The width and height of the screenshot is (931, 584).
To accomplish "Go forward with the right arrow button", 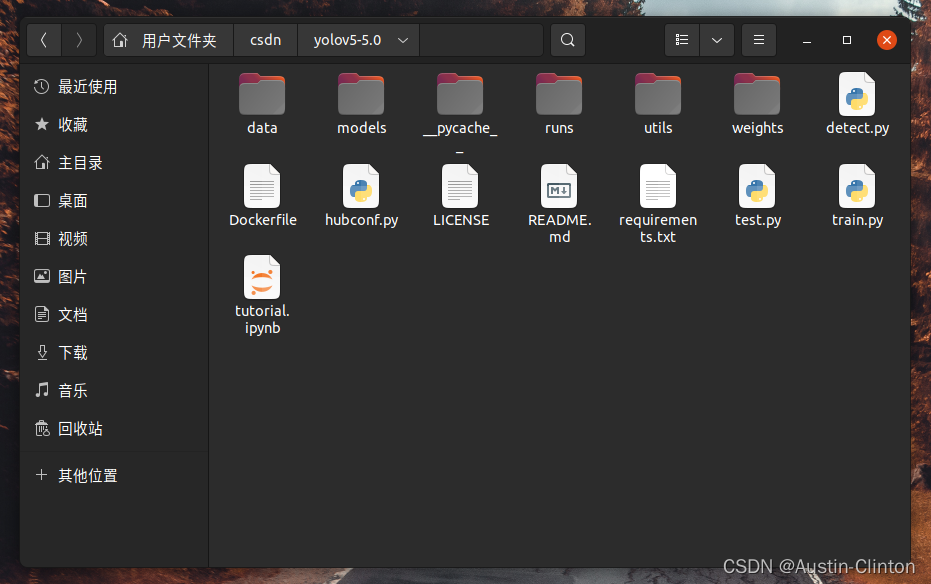I will [x=79, y=40].
